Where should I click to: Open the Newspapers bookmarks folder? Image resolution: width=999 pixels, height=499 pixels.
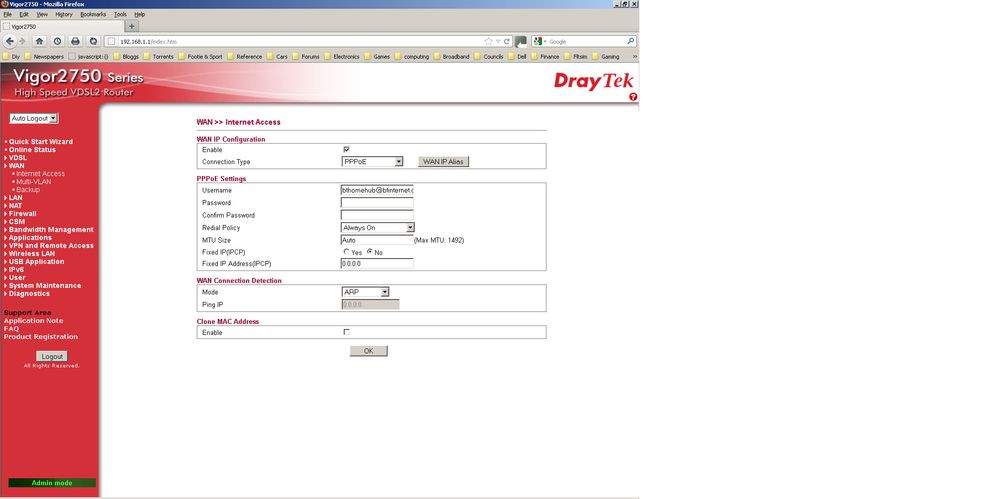click(x=43, y=56)
